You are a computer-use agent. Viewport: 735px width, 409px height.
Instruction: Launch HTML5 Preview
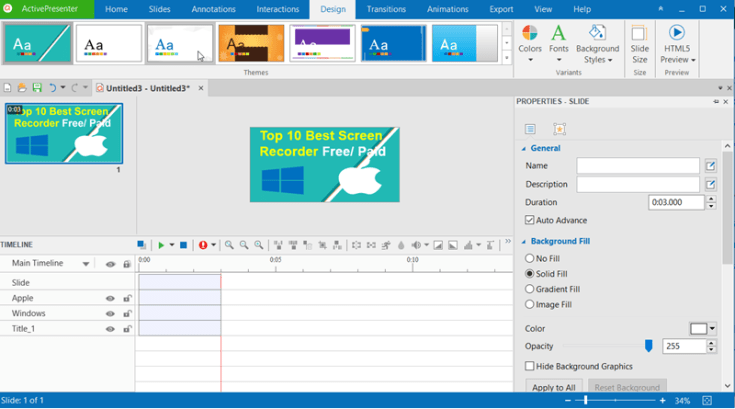677,44
